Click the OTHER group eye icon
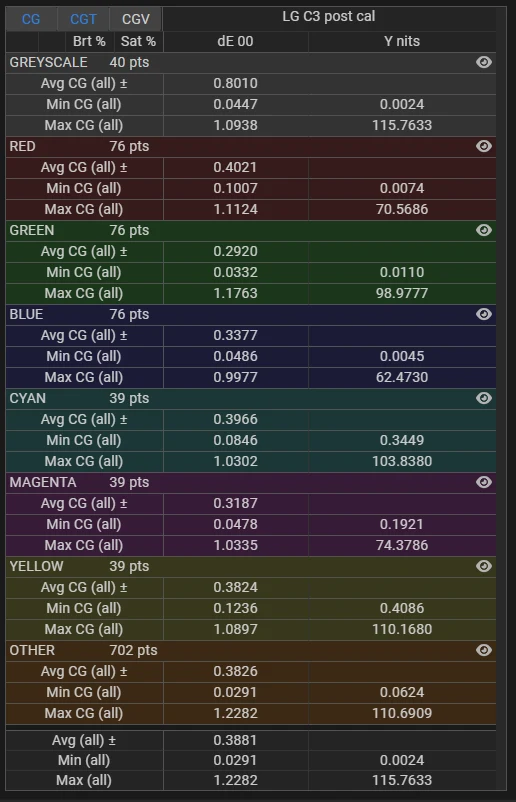 point(484,650)
